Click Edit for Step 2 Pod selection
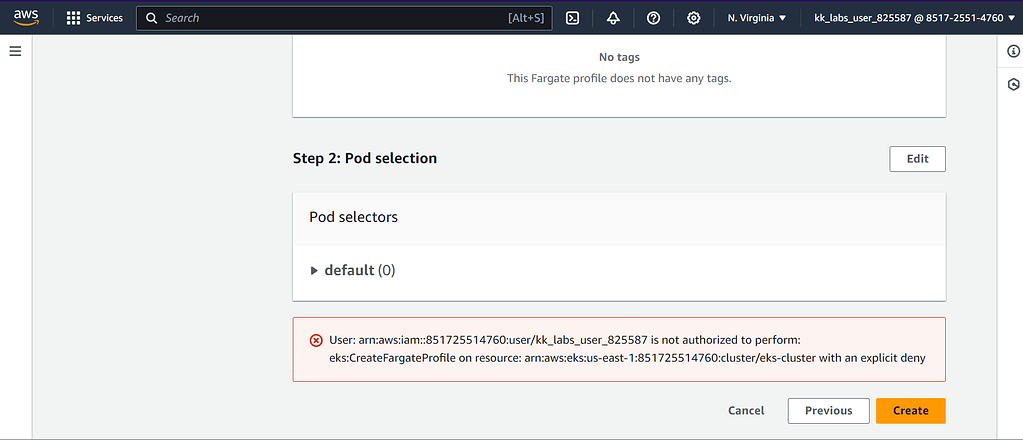 [x=917, y=158]
